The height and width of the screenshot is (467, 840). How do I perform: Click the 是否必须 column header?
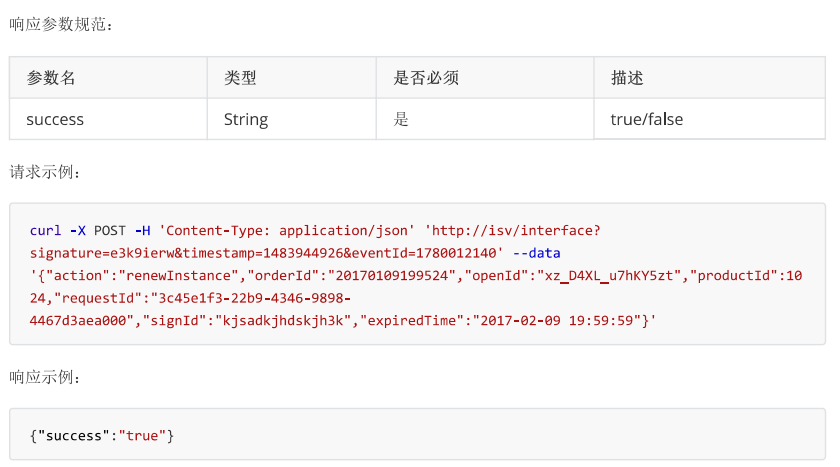point(485,78)
